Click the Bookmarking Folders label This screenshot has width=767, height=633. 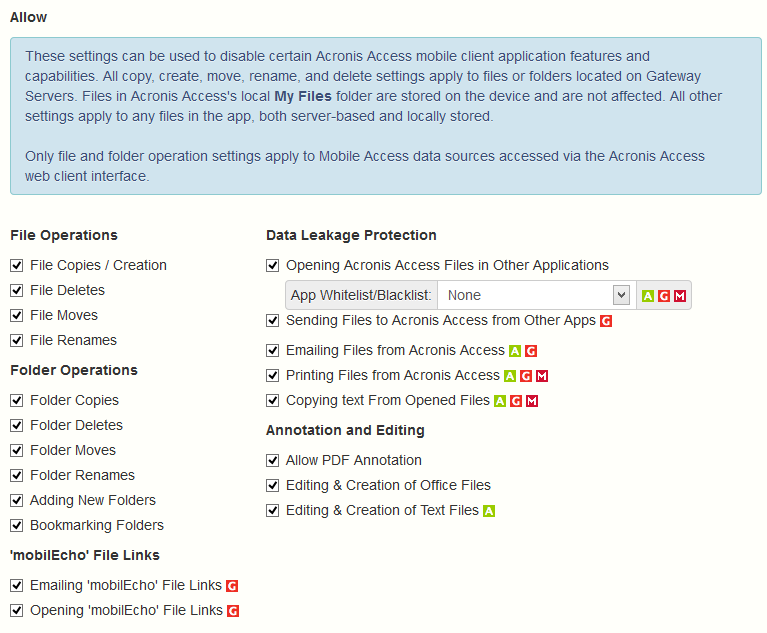97,526
